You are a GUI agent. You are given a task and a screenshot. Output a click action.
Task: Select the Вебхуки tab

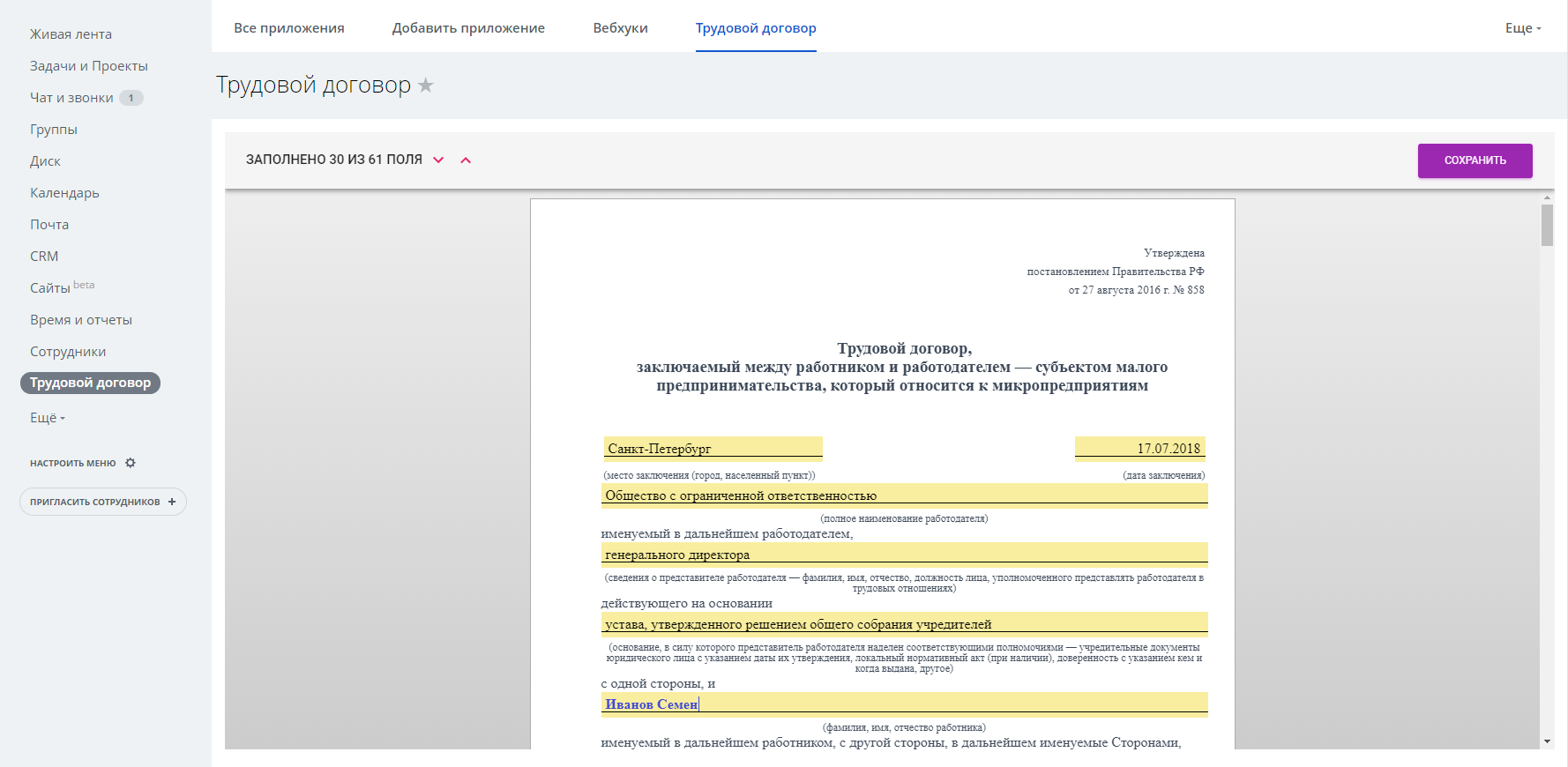click(x=620, y=28)
